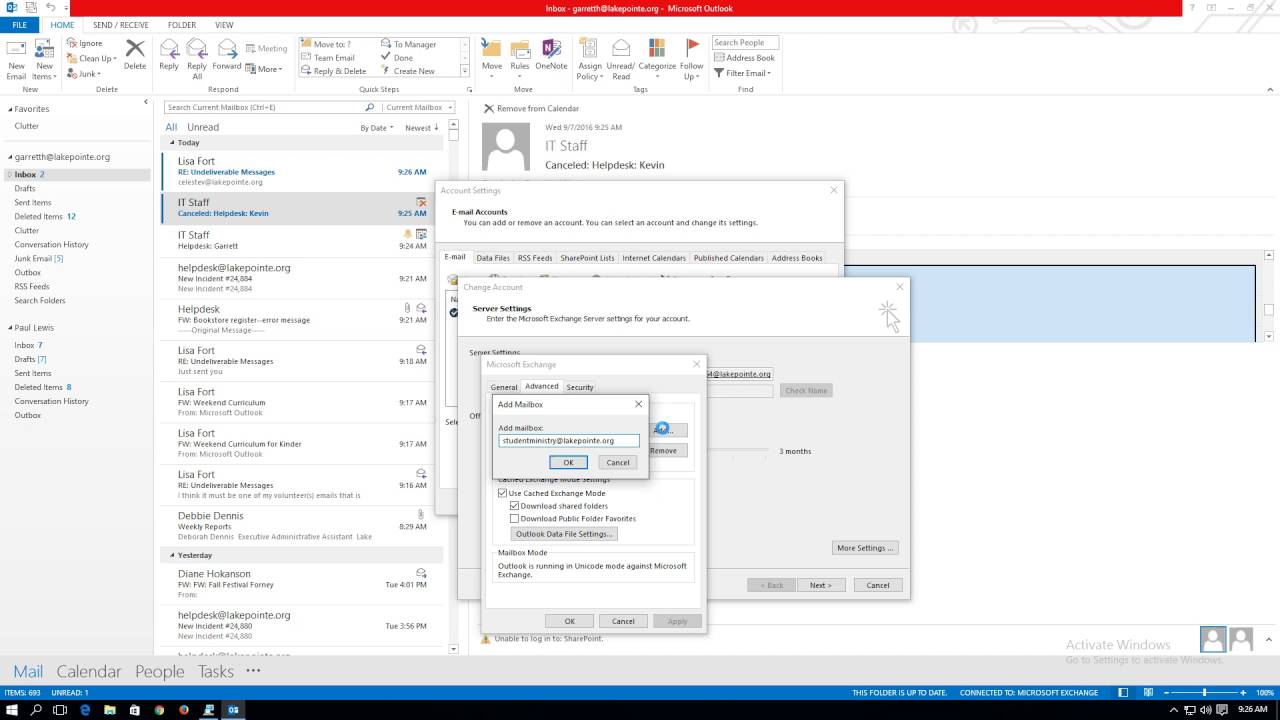Click the Move folder icon

pos(492,49)
